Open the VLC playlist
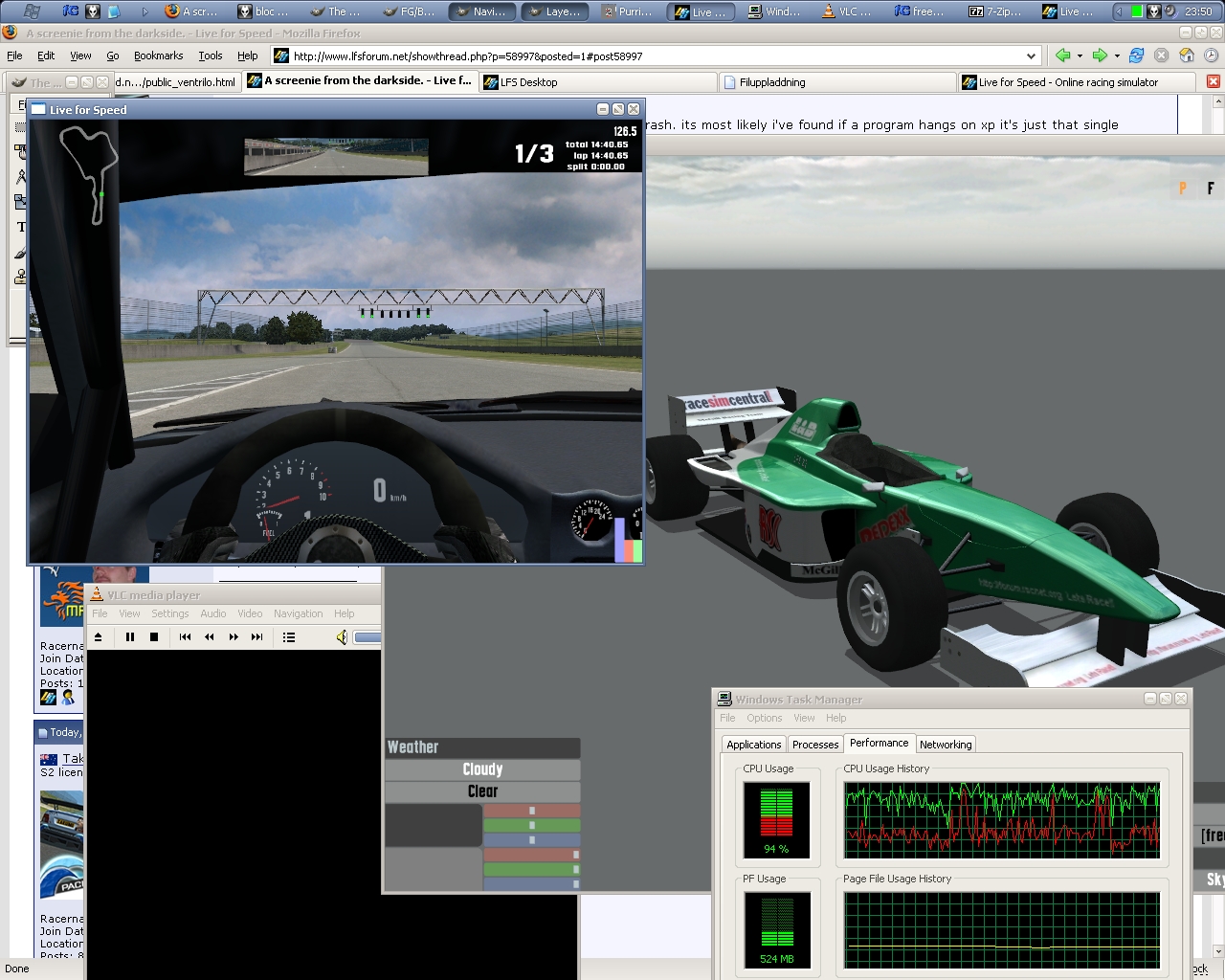 point(289,637)
